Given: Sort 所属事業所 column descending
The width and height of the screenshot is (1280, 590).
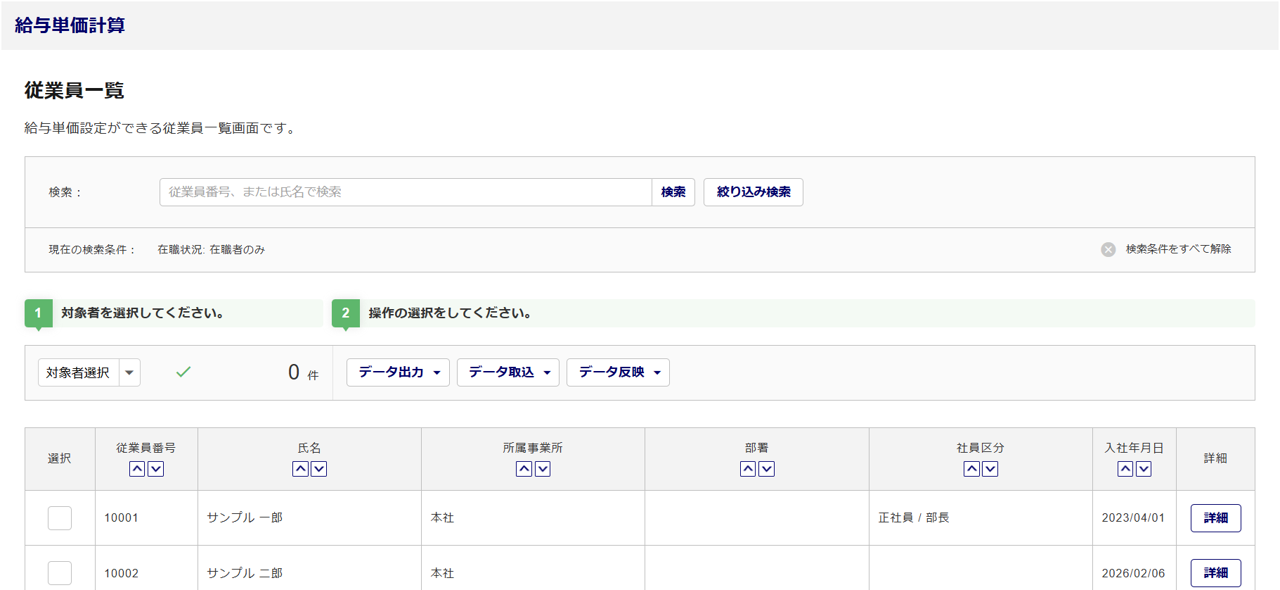Looking at the screenshot, I should pos(543,469).
